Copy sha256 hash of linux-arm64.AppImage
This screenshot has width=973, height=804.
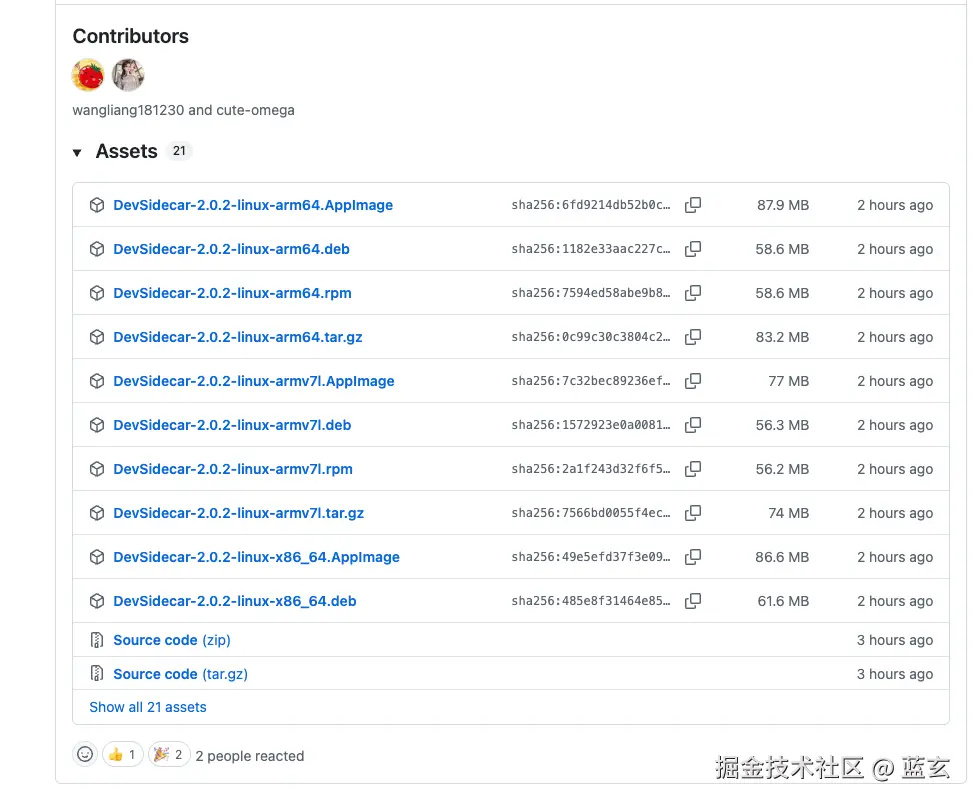point(693,205)
